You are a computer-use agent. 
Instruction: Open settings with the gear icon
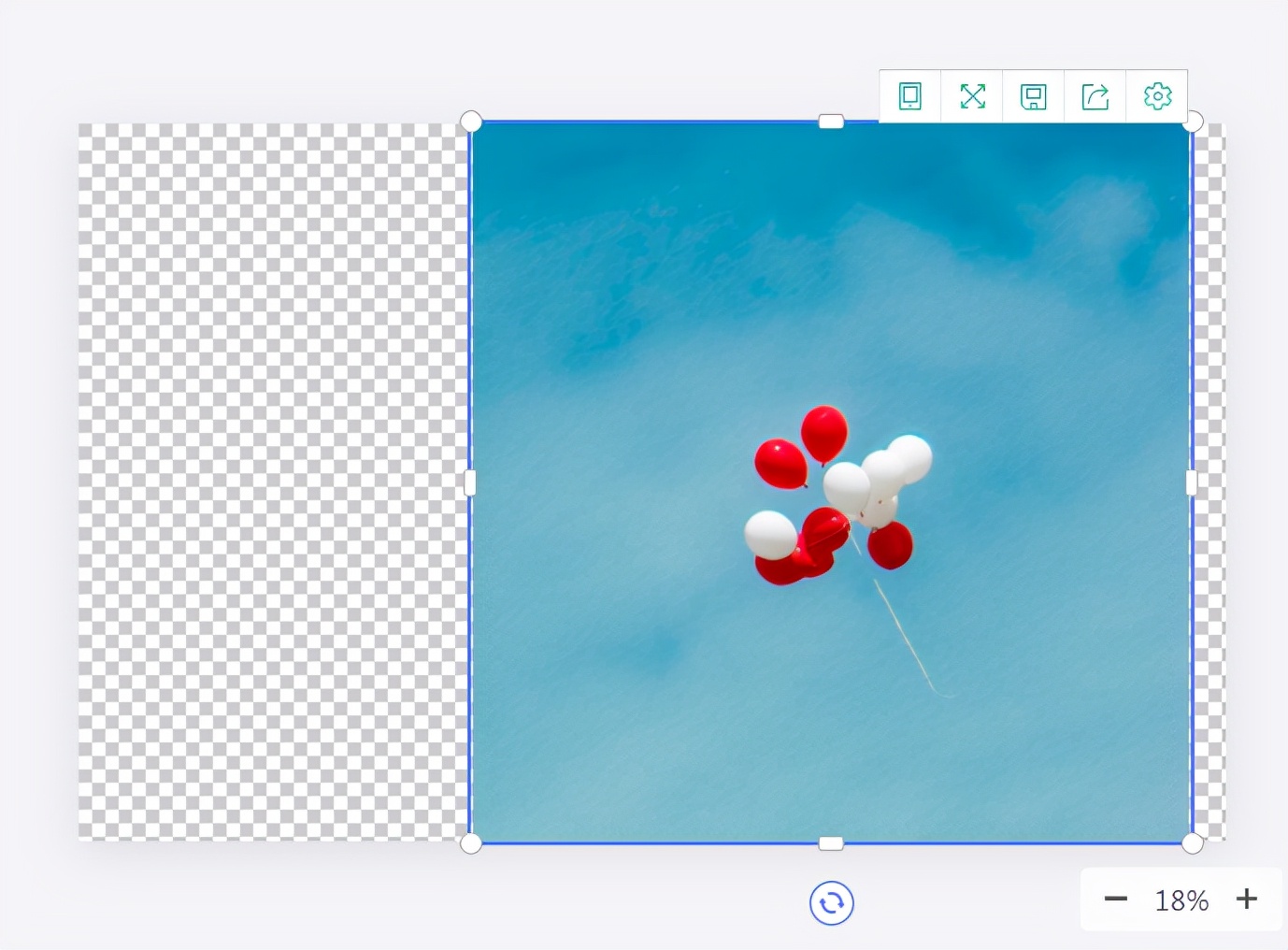(1157, 96)
